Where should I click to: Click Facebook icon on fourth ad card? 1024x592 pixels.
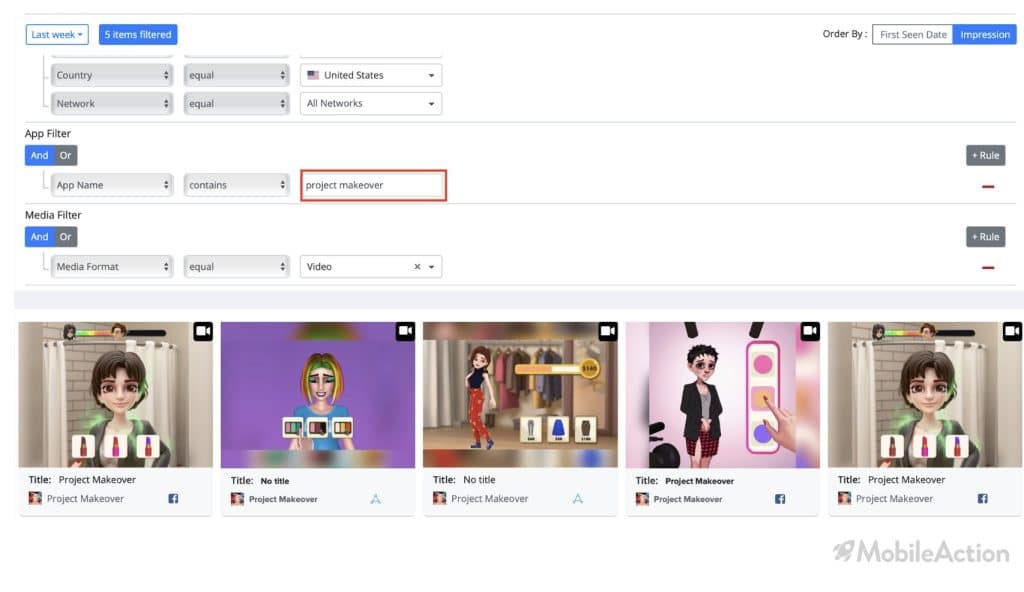(x=780, y=499)
